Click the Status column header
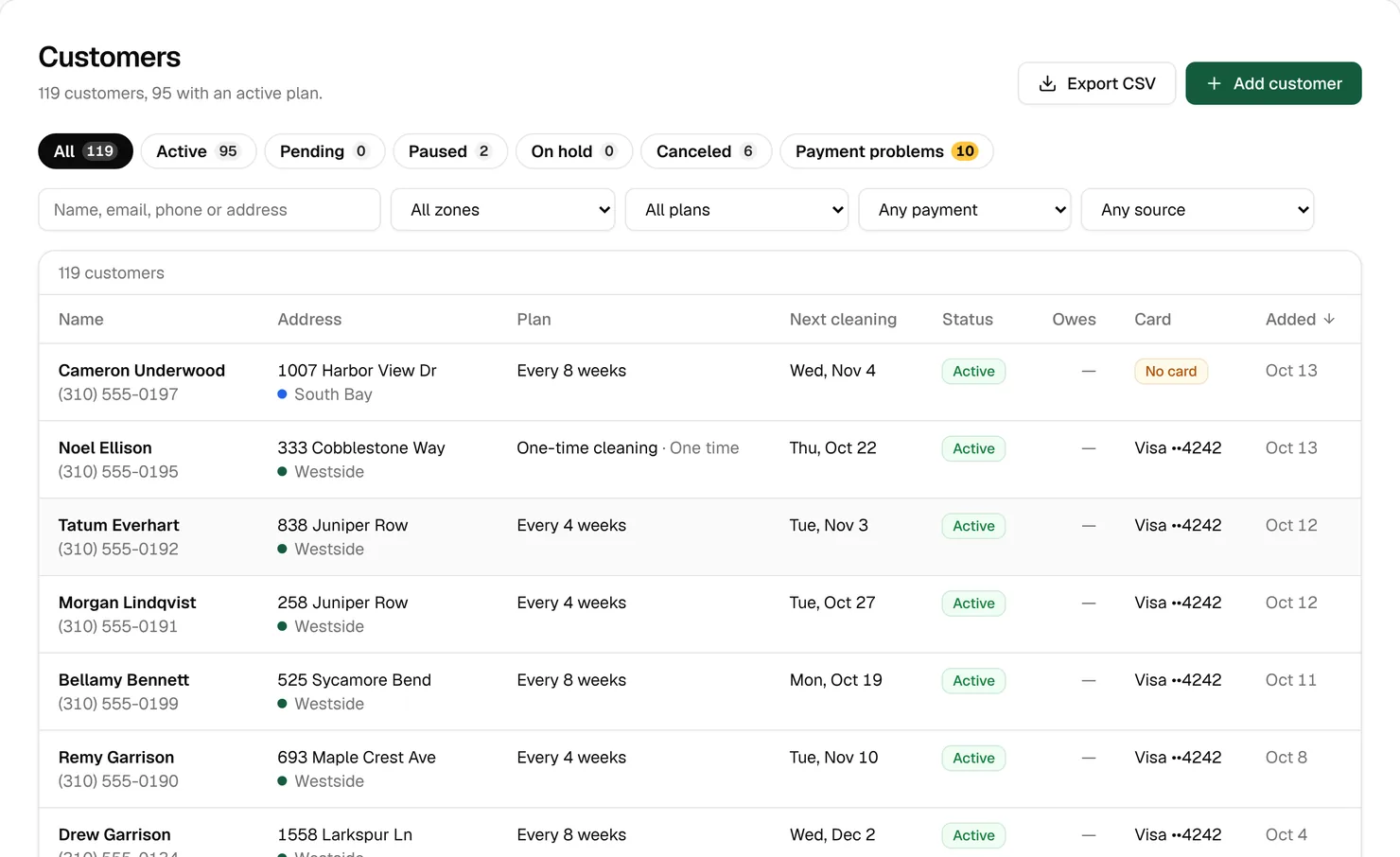Screen dimensions: 1400x857 [968, 320]
